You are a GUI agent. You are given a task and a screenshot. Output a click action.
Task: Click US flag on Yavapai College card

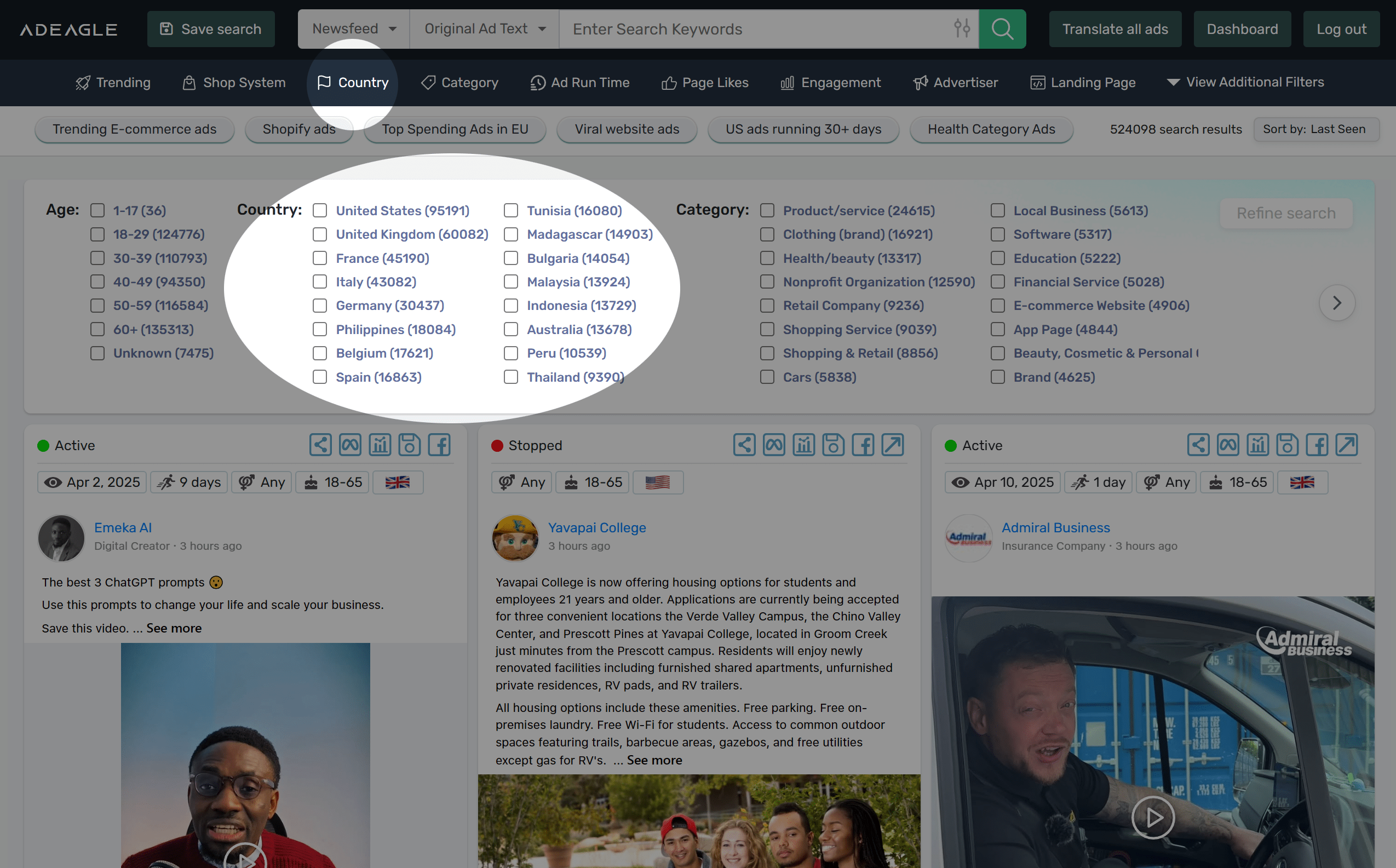[657, 482]
